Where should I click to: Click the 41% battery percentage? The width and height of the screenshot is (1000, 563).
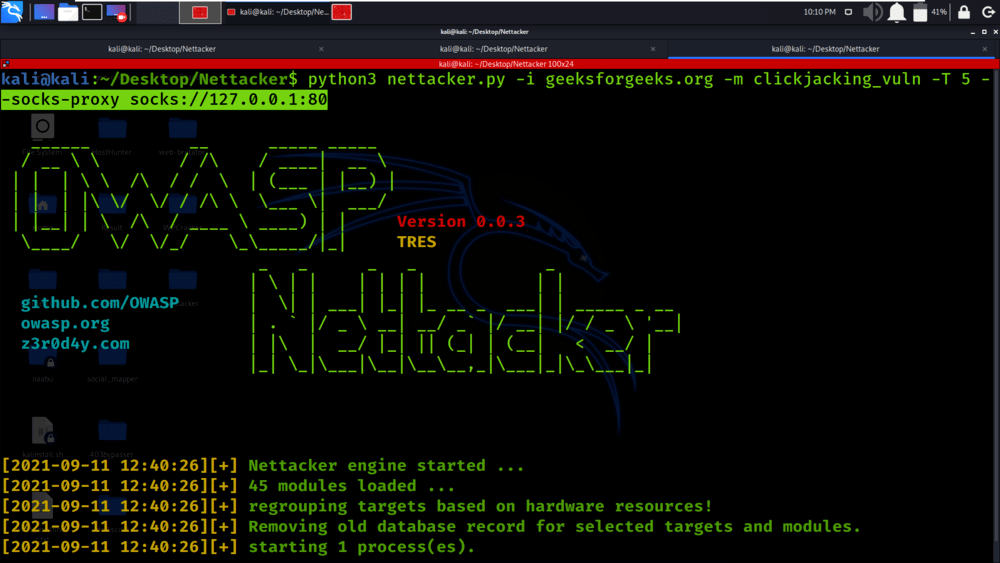[x=939, y=12]
